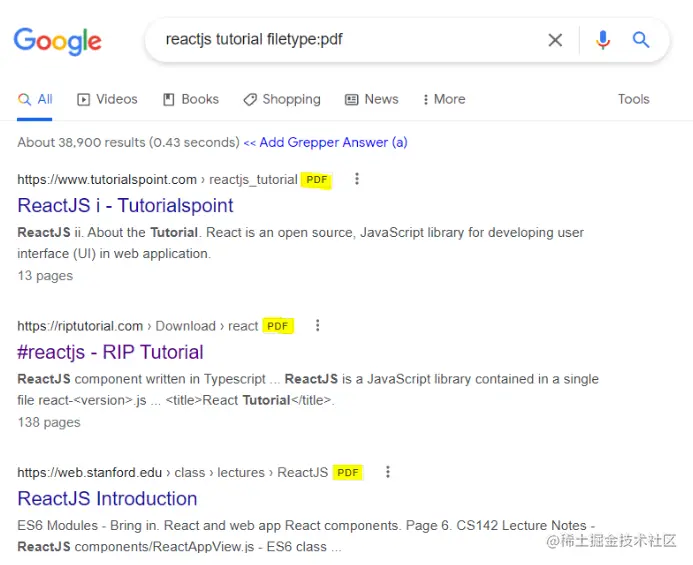Screen dimensions: 693x565
Task: Open #reactjs - RIP Tutorial result
Action: pyautogui.click(x=110, y=352)
